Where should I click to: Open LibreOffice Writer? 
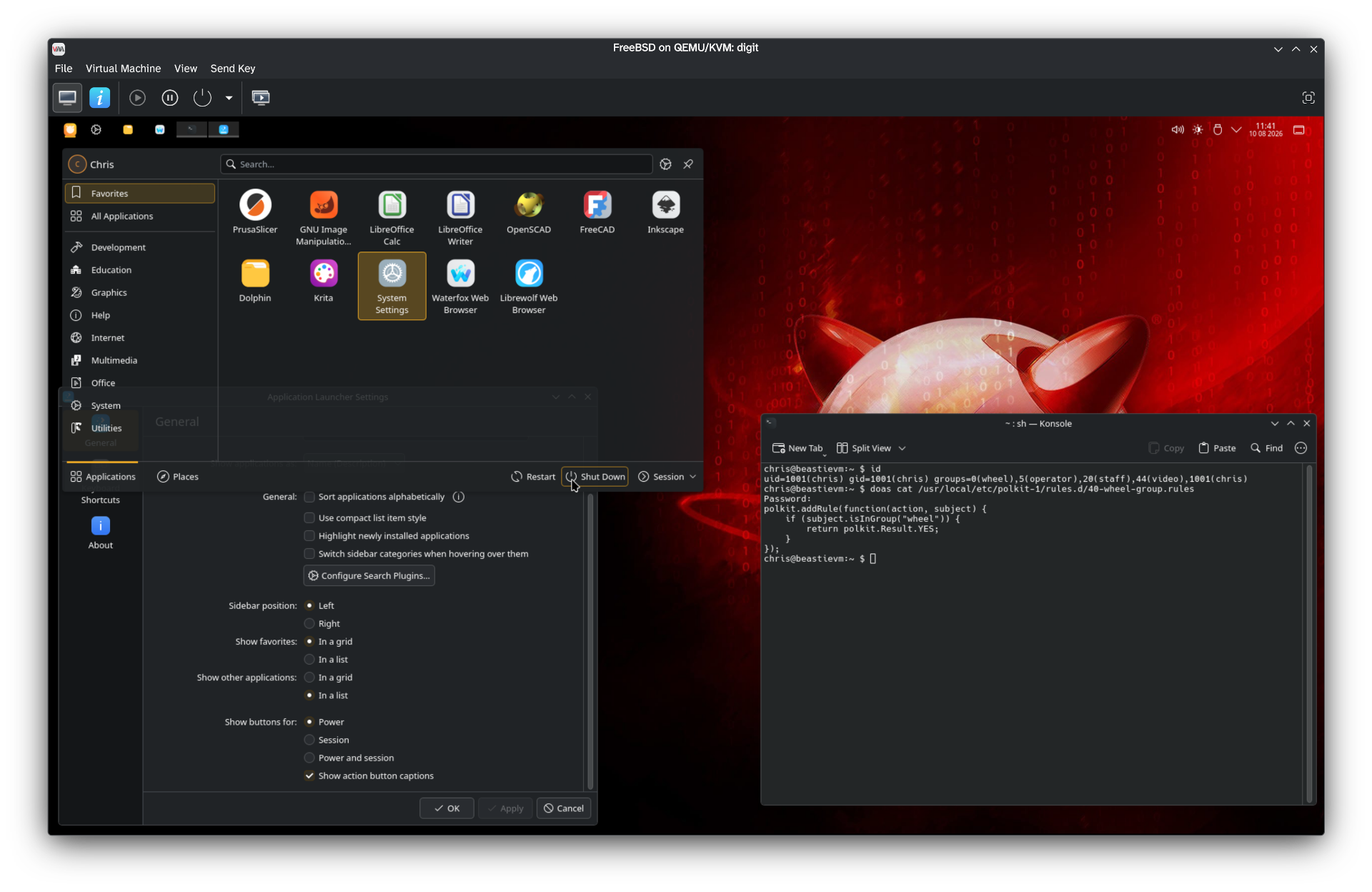460,217
